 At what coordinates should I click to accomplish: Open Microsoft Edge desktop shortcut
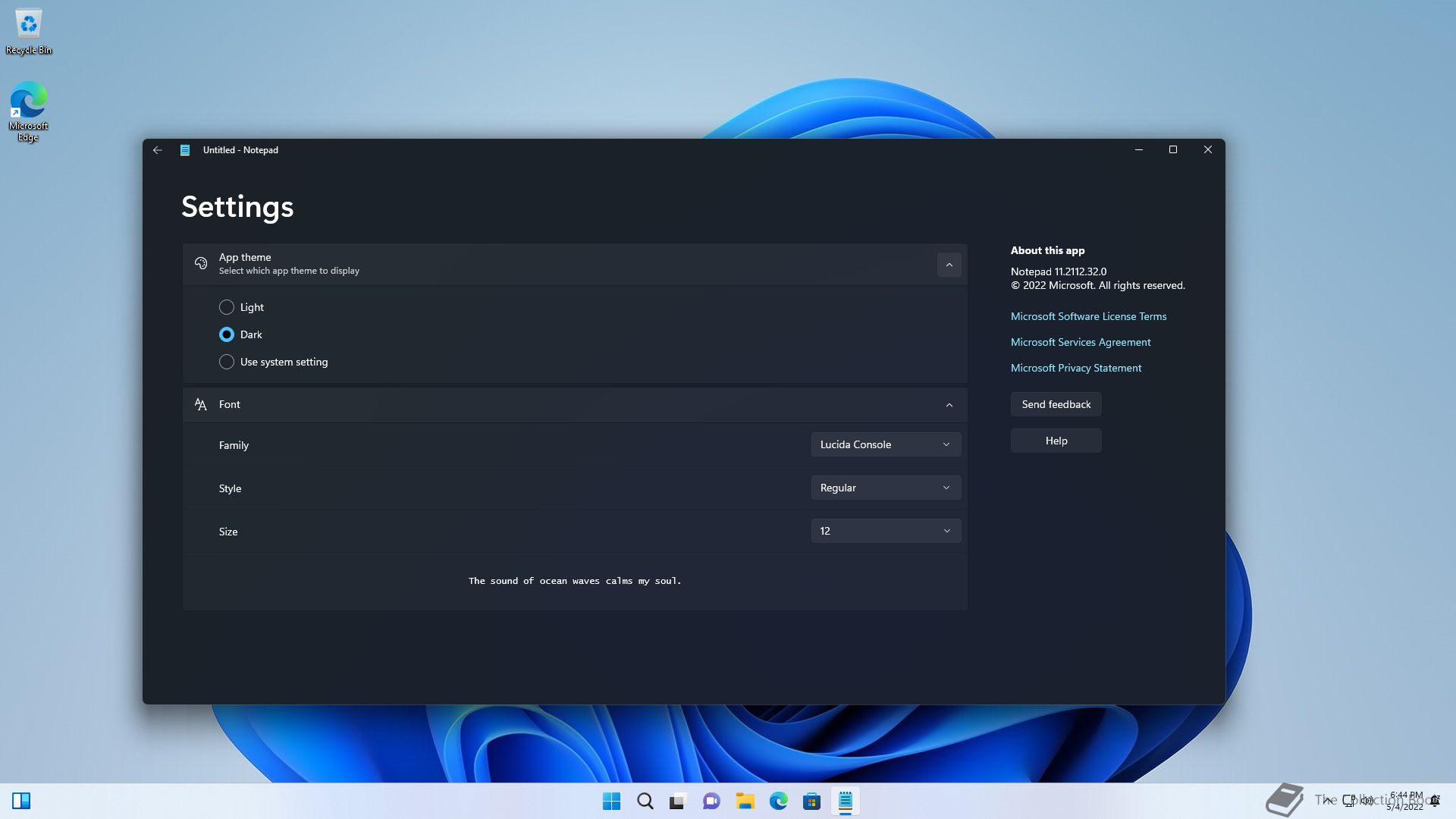29,111
